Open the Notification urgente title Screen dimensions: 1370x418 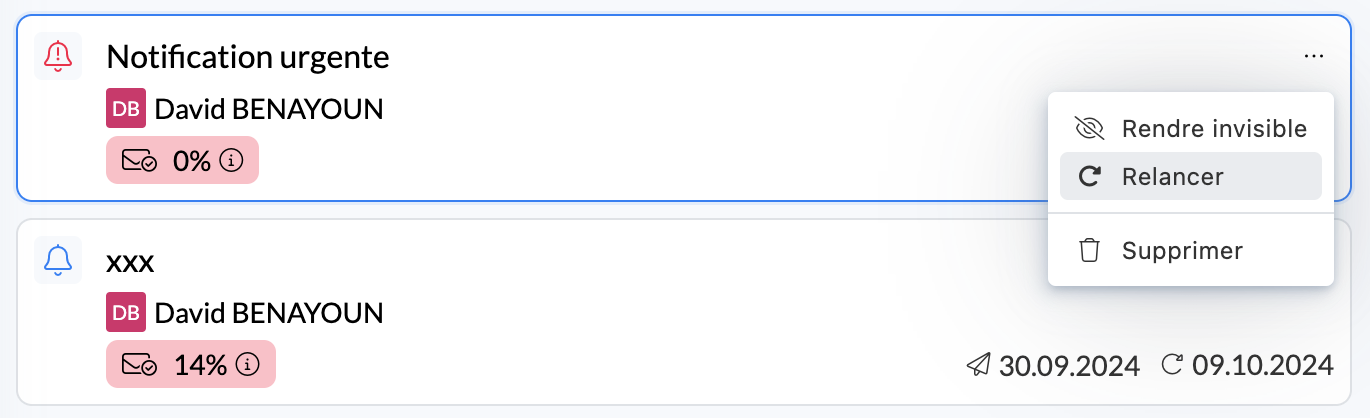point(248,57)
